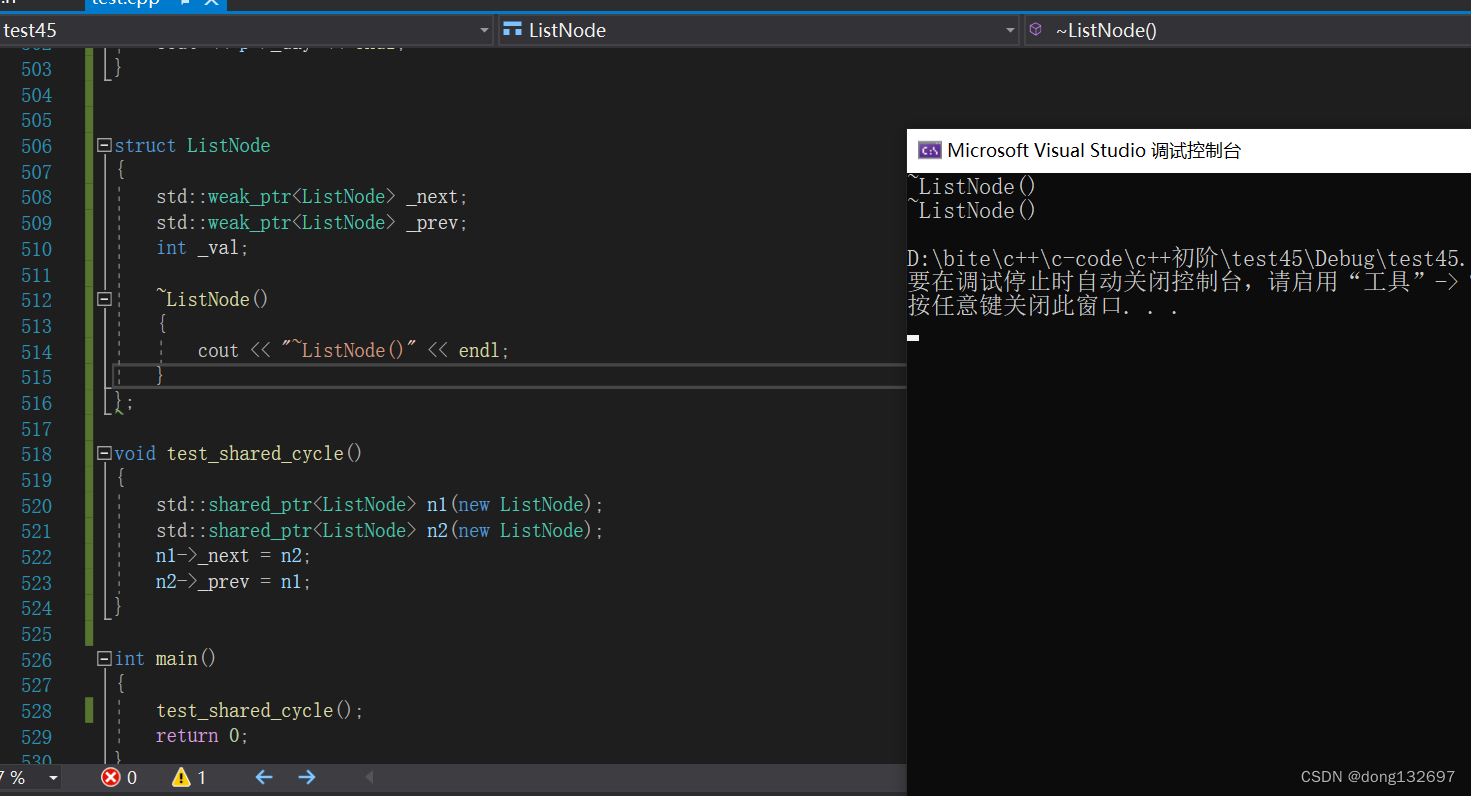Image resolution: width=1471 pixels, height=796 pixels.
Task: Click the _prev member on line 509
Action: point(433,223)
